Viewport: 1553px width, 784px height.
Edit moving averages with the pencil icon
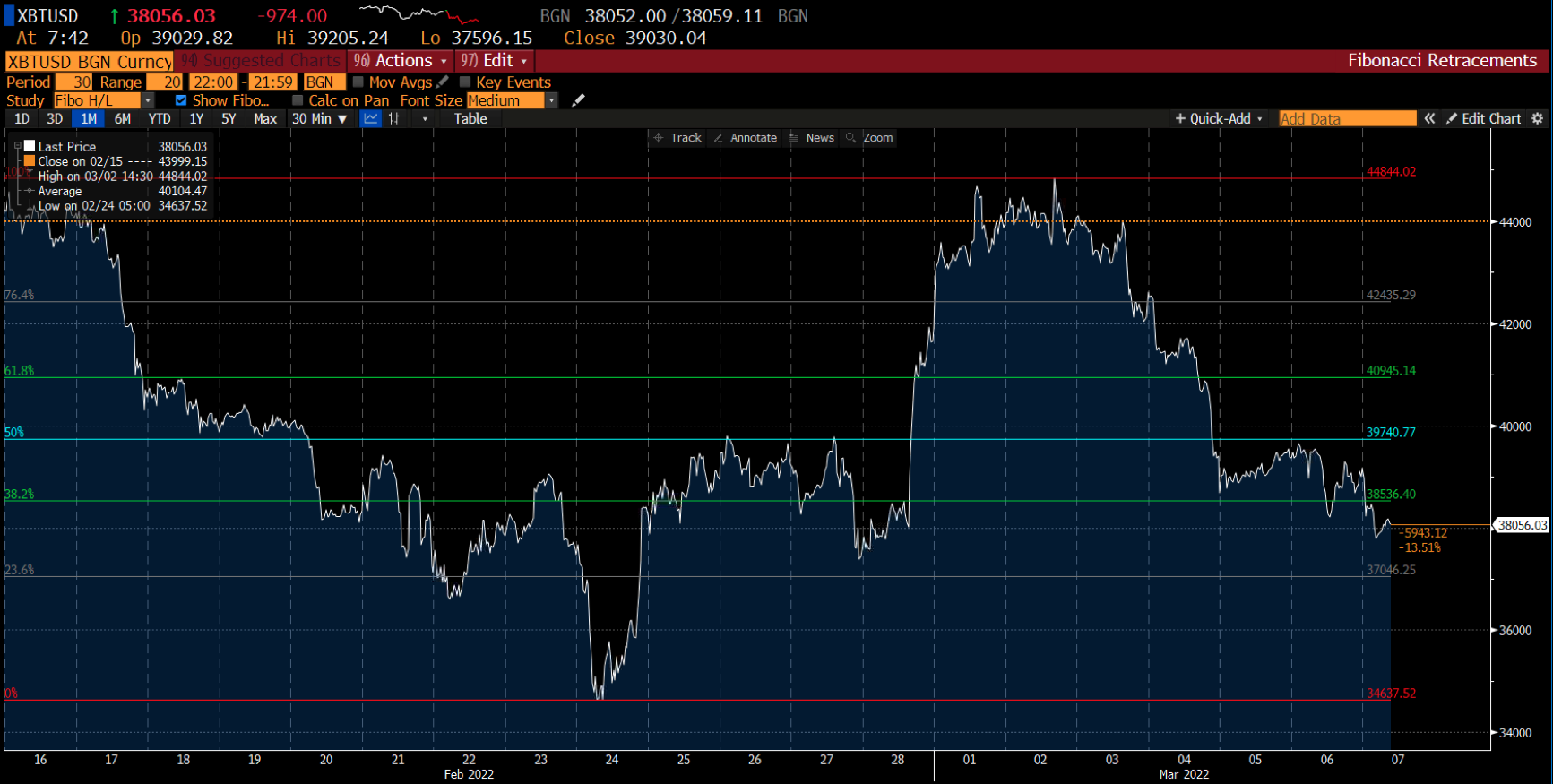(443, 82)
